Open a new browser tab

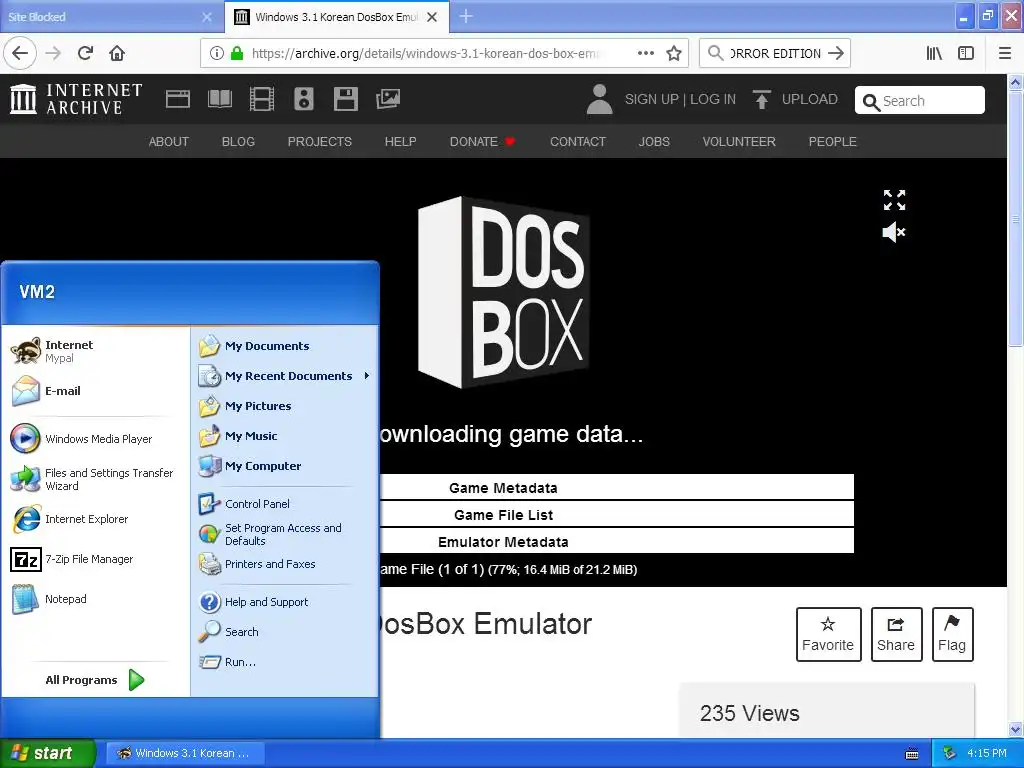tap(466, 16)
